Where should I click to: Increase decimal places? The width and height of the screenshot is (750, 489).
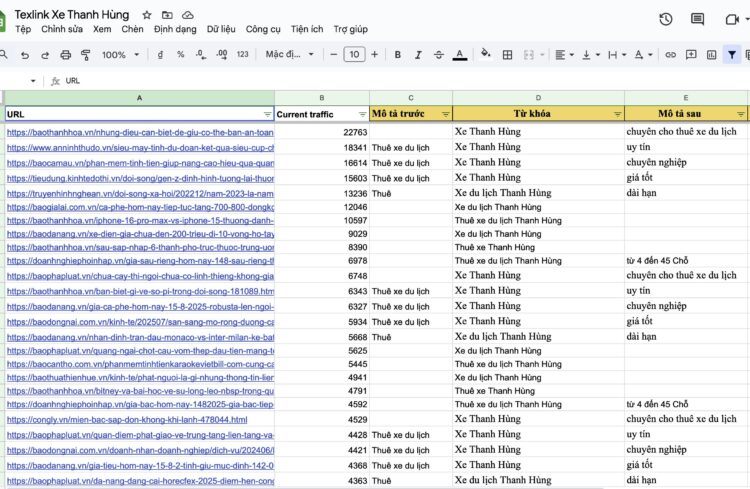point(221,55)
